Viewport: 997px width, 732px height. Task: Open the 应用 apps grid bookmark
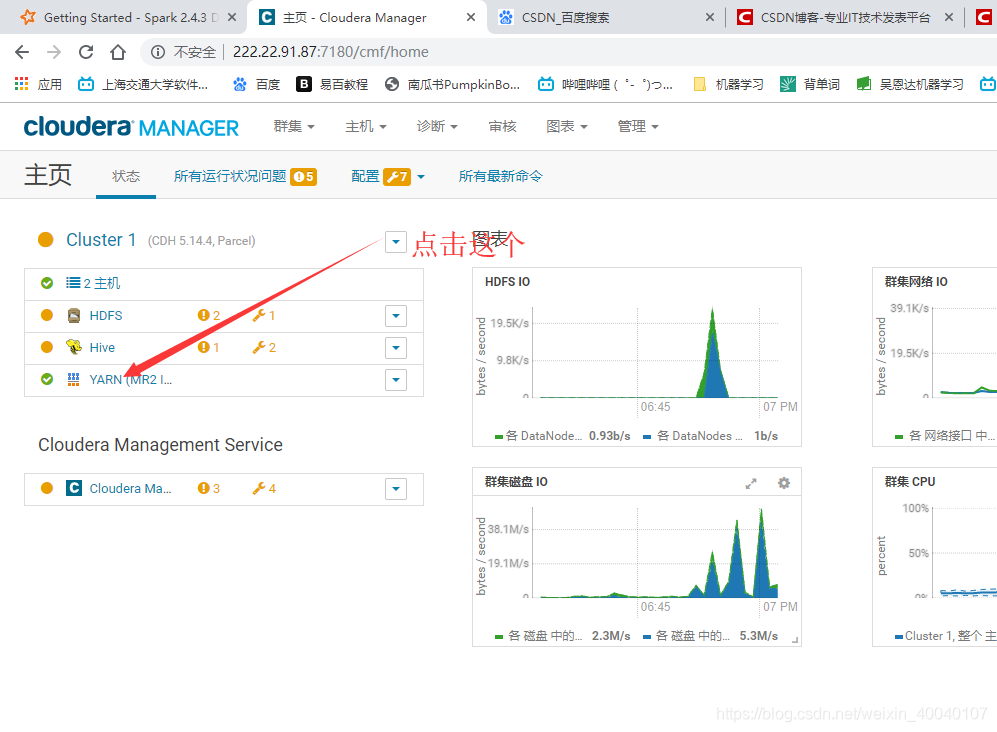point(38,84)
